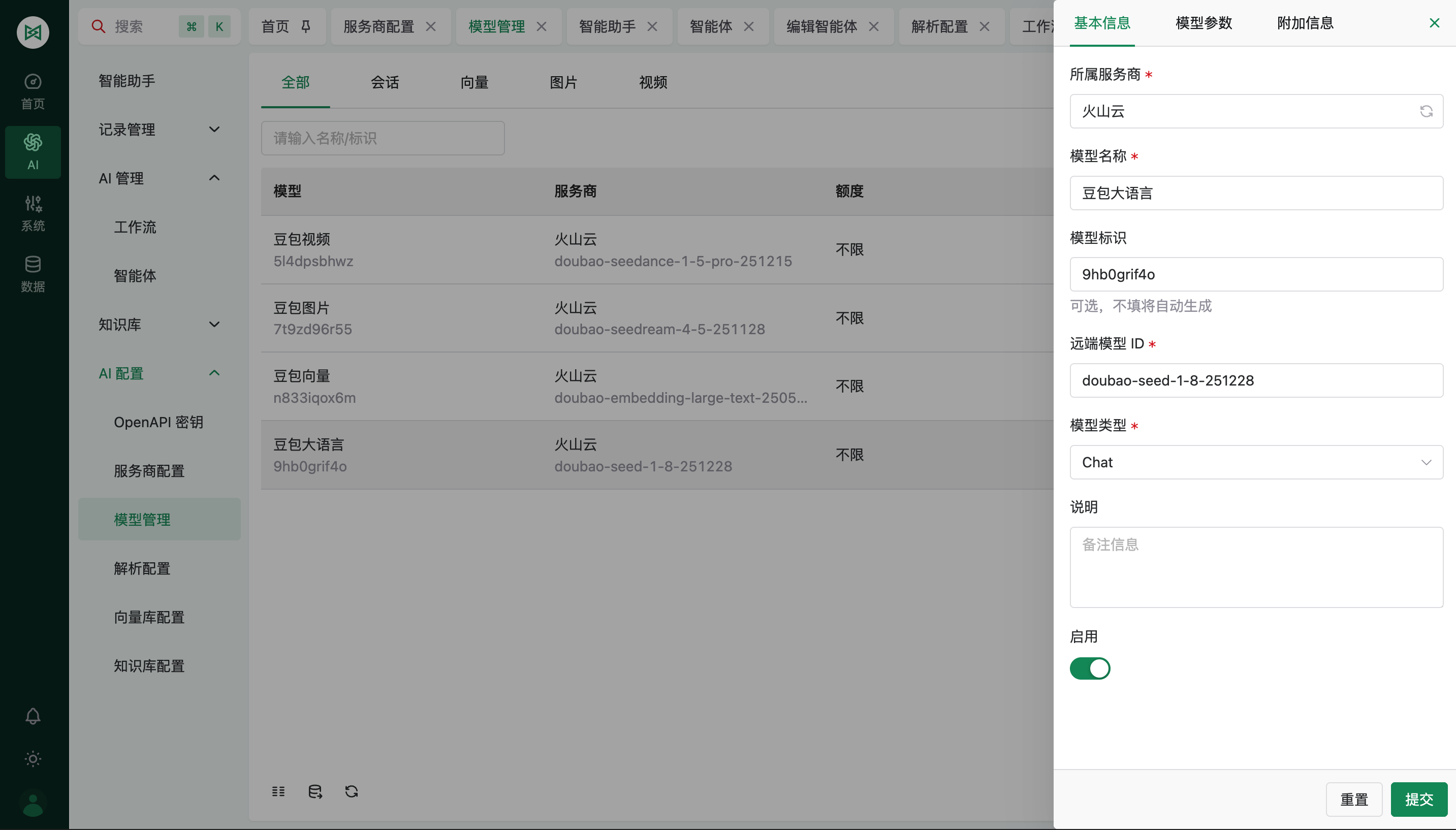
Task: Open the 系统 settings section in sidebar
Action: click(33, 213)
